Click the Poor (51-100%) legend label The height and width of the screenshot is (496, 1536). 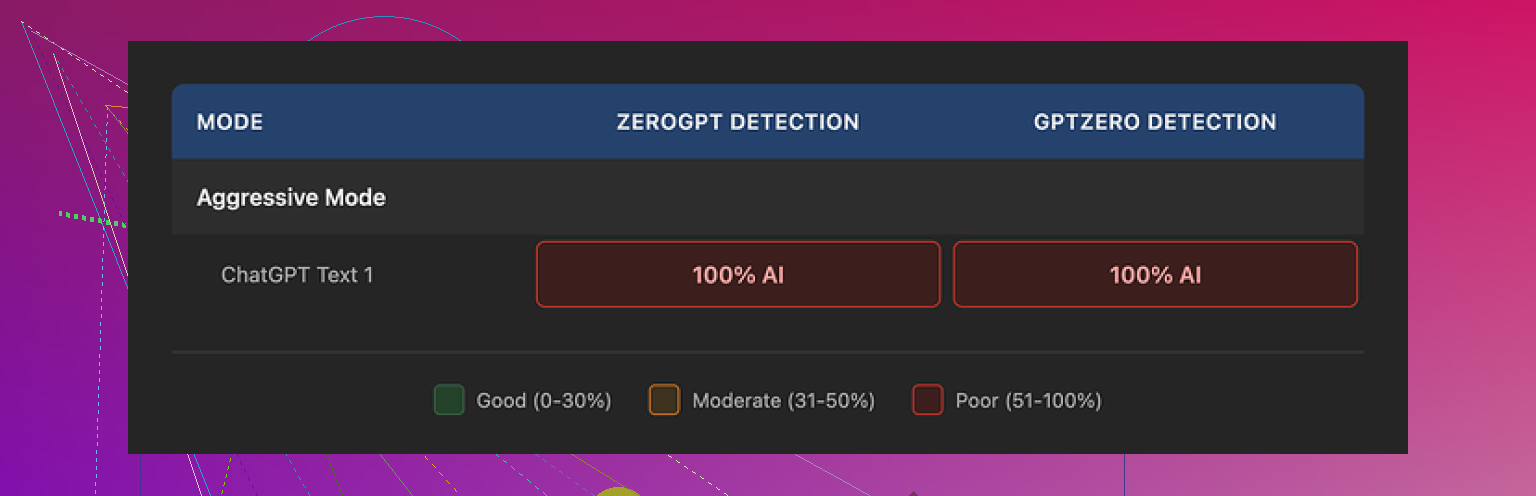pos(1029,401)
